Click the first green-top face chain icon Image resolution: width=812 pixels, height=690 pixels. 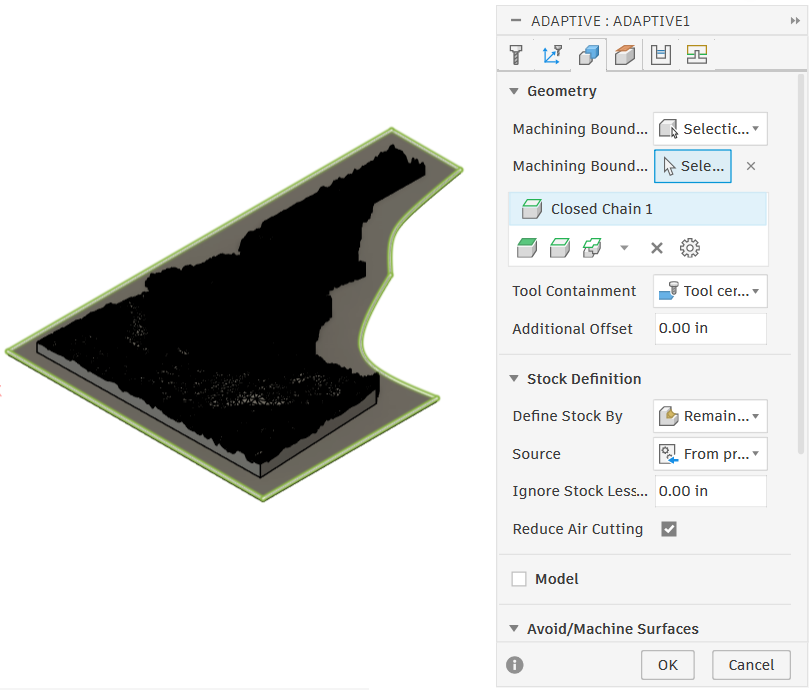pyautogui.click(x=527, y=248)
